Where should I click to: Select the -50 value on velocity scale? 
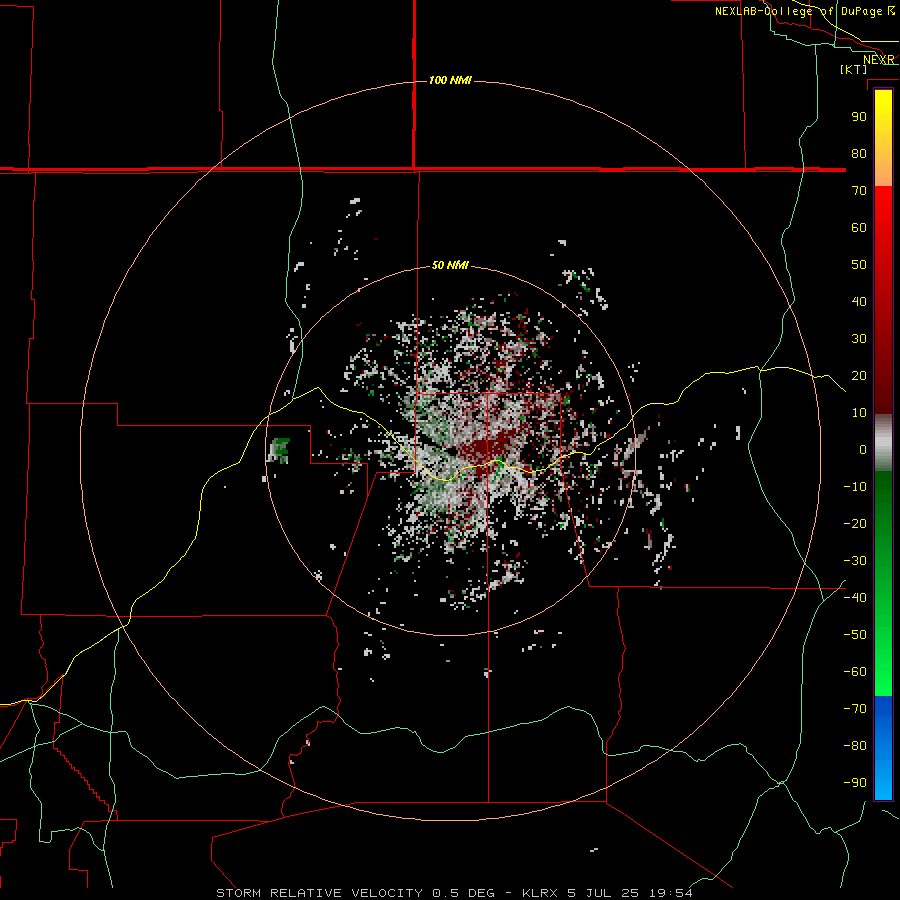click(855, 635)
